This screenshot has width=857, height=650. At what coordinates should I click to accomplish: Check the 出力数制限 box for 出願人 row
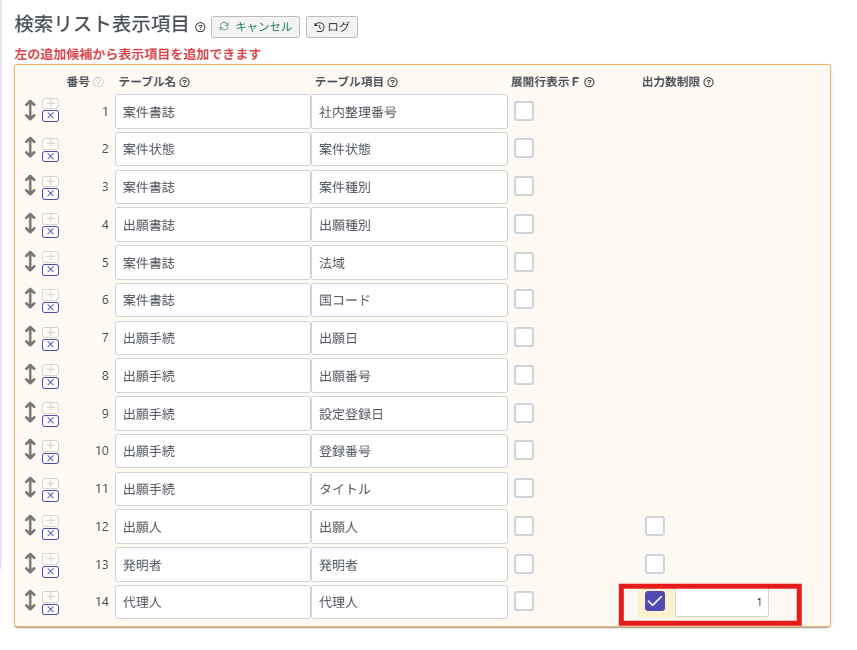coord(655,526)
